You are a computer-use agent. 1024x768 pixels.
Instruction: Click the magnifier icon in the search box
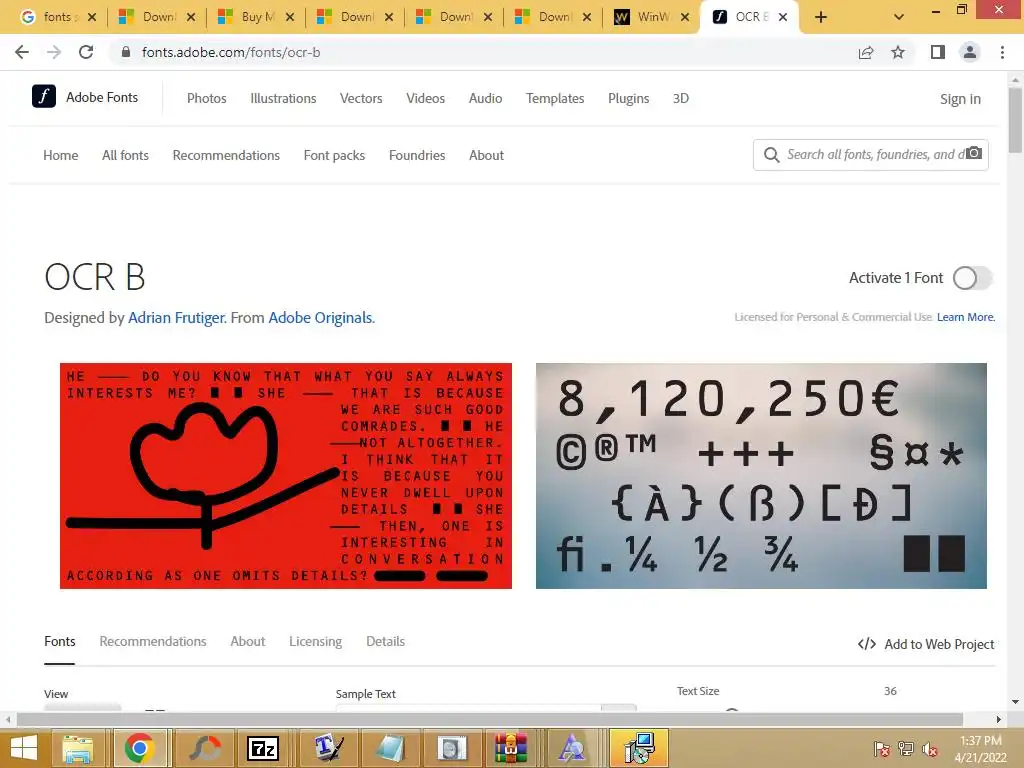(x=771, y=155)
